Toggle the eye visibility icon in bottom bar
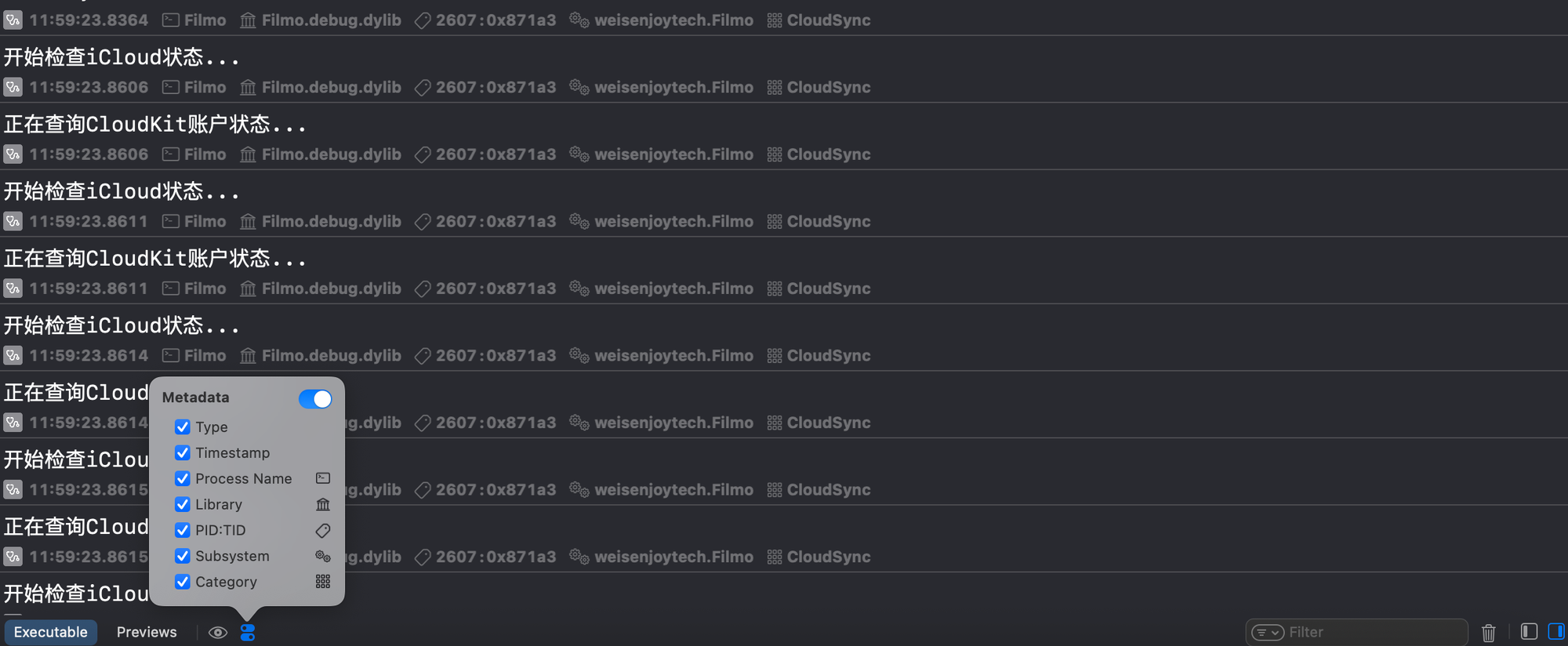This screenshot has height=646, width=1568. coord(218,632)
